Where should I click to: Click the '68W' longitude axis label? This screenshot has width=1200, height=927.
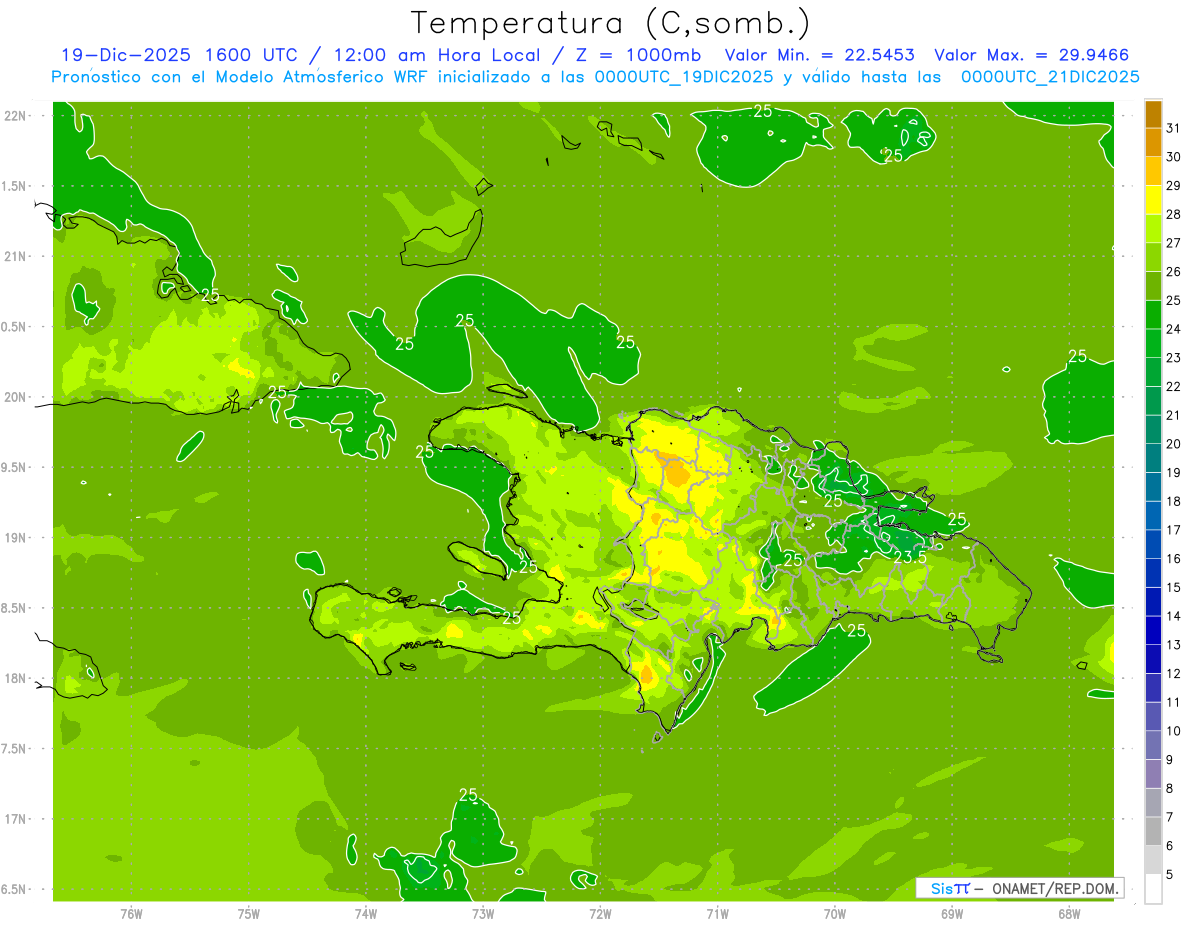(1069, 914)
